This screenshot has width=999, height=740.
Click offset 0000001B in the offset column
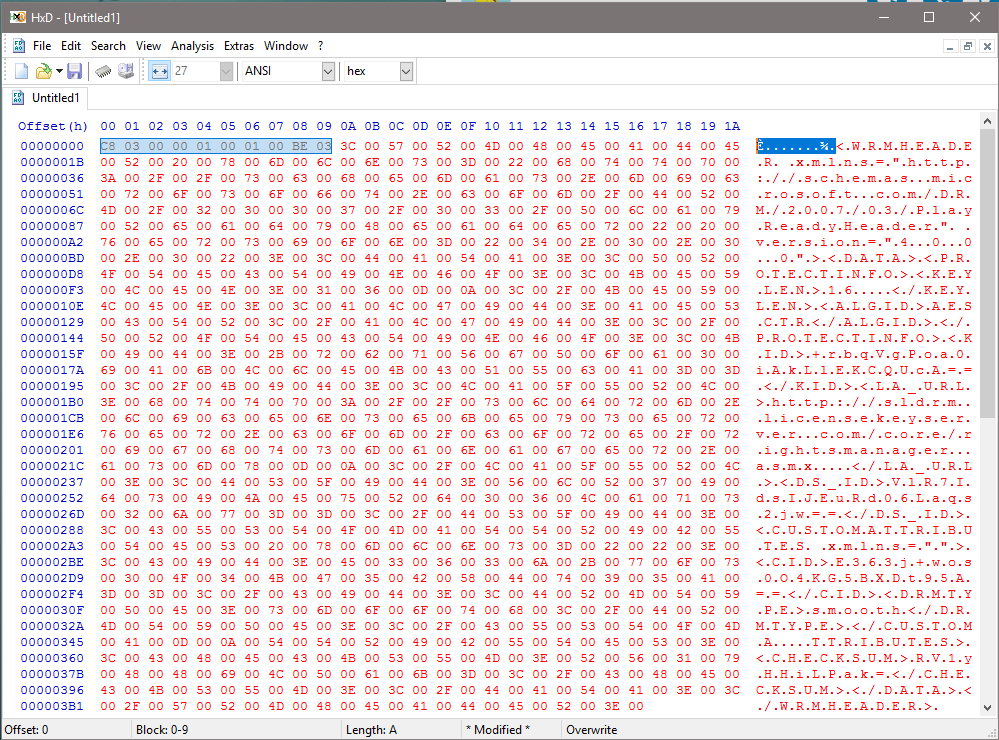click(x=53, y=161)
